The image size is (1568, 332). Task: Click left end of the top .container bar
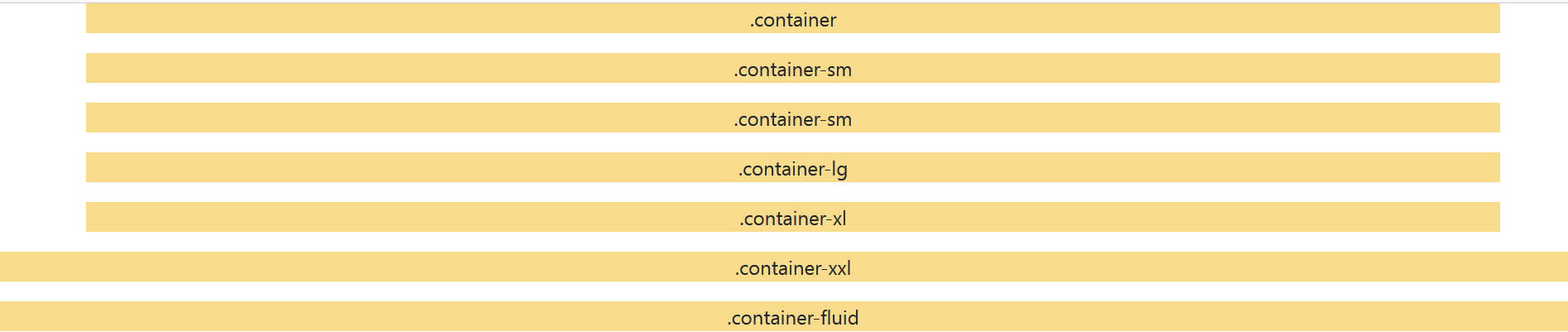tap(93, 18)
